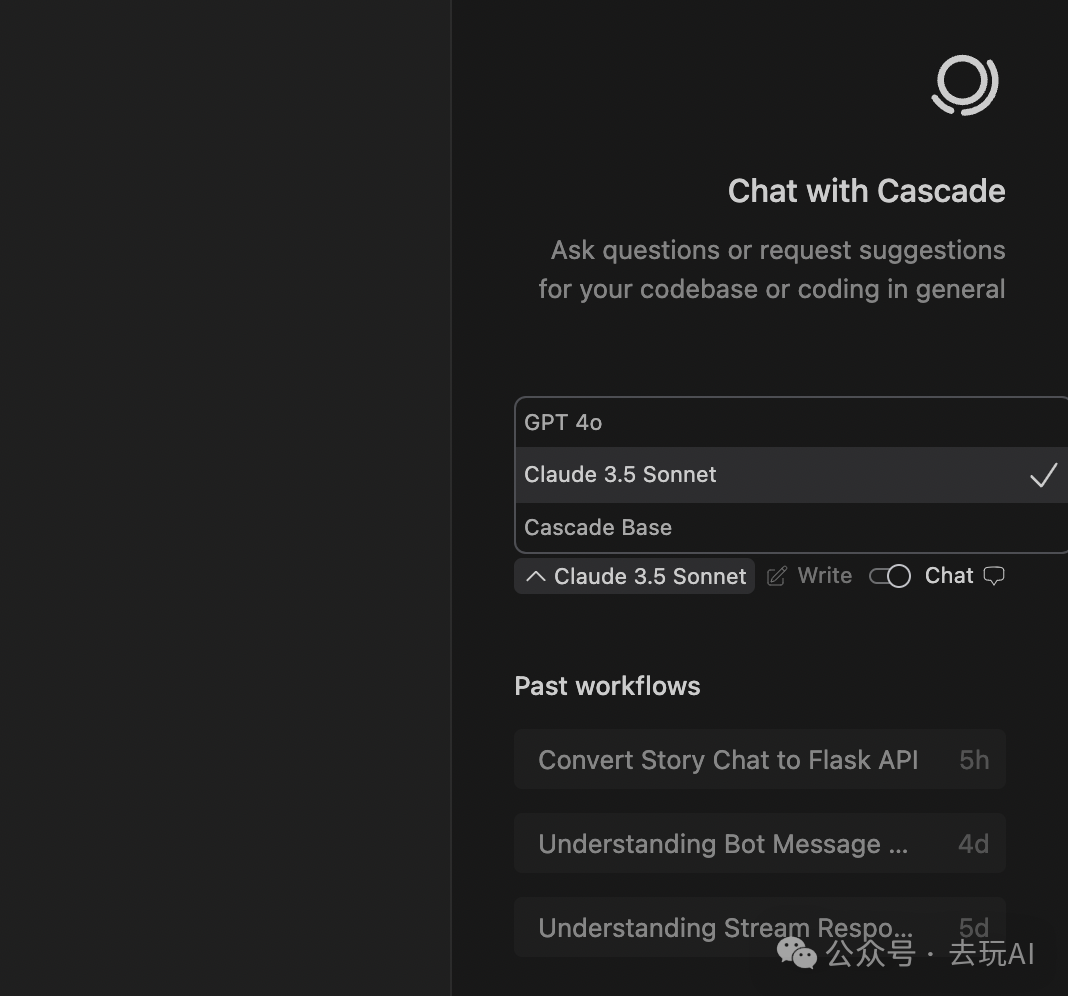Click the 4d timestamp on second workflow
1068x996 pixels.
[x=973, y=844]
